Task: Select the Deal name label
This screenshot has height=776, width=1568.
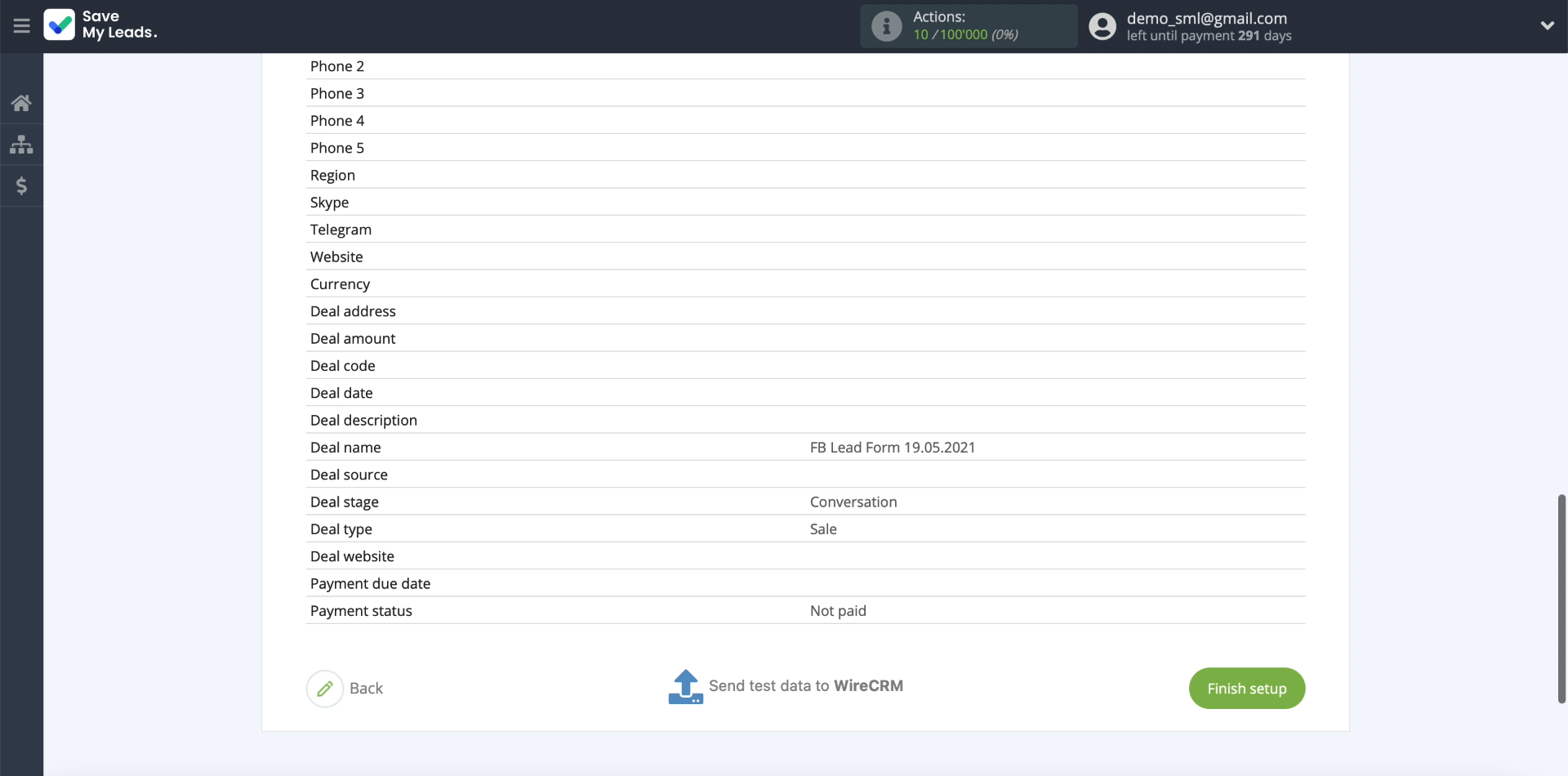Action: 345,448
